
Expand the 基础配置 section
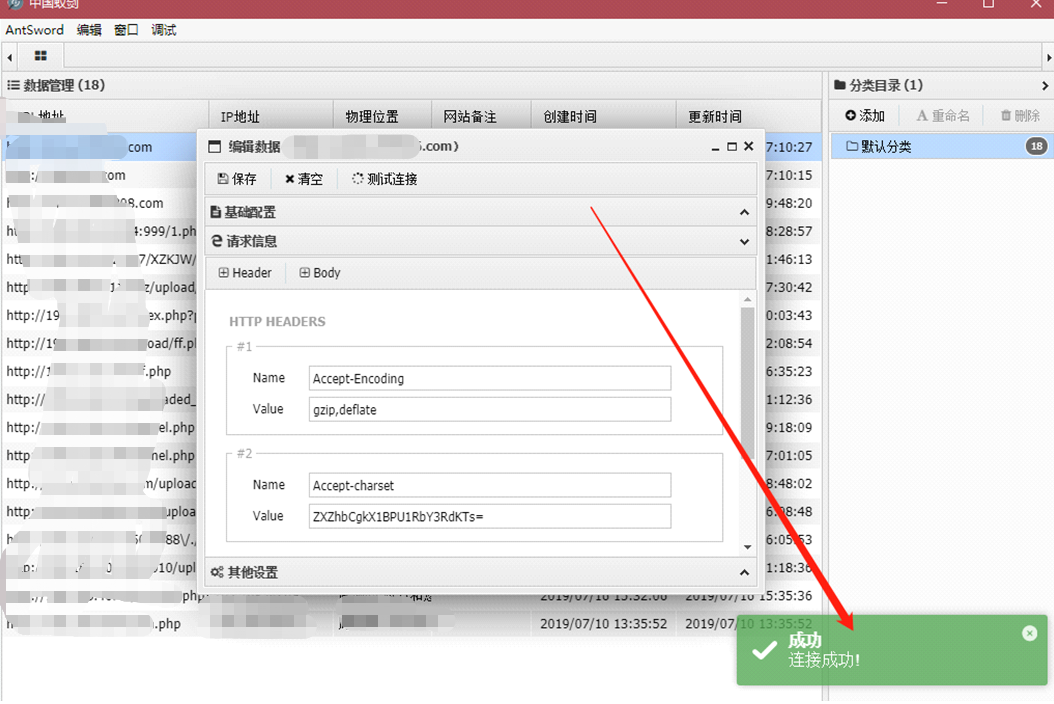tap(481, 212)
